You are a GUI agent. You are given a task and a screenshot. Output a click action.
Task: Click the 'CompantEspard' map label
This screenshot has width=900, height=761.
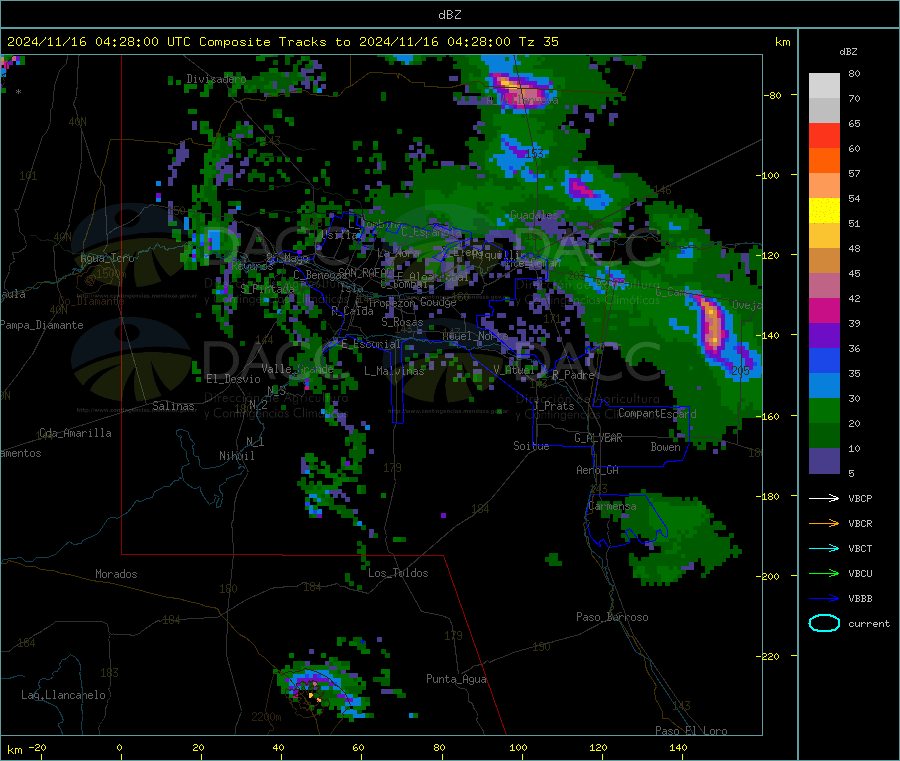657,413
